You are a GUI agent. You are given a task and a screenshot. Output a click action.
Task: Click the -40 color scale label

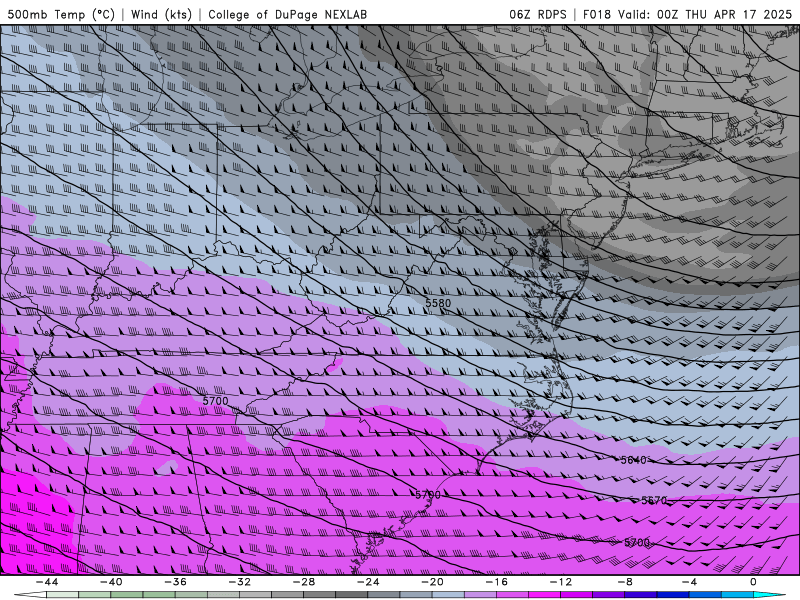point(111,582)
